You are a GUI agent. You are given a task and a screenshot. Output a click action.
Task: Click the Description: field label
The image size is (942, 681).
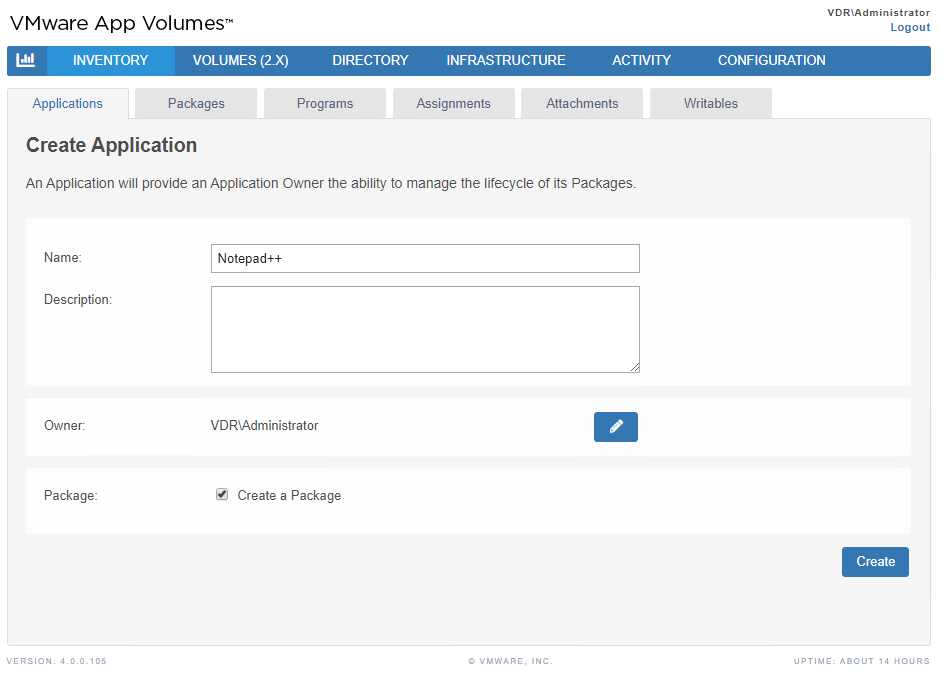(x=78, y=300)
